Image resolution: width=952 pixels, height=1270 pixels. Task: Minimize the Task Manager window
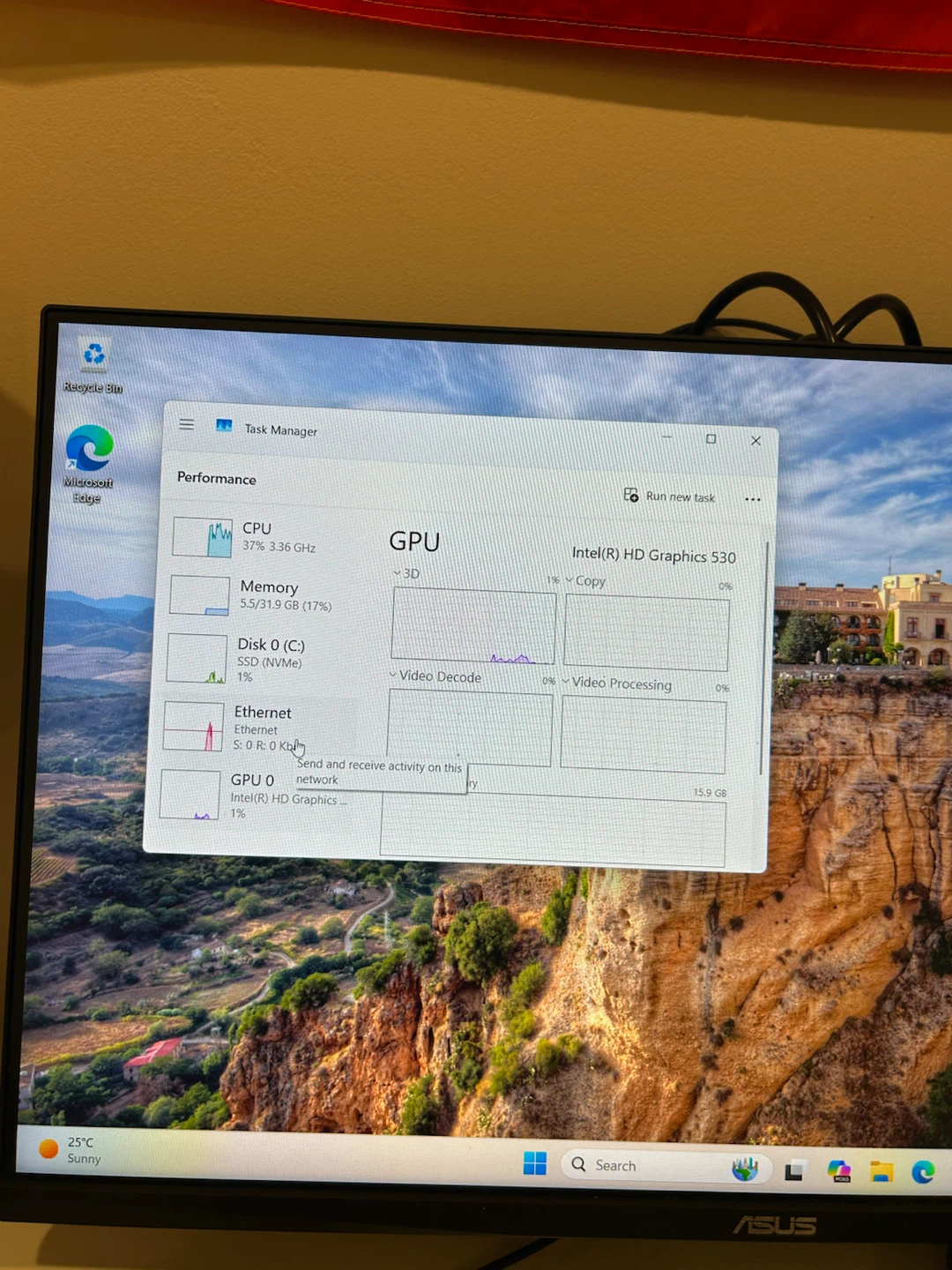(x=667, y=437)
